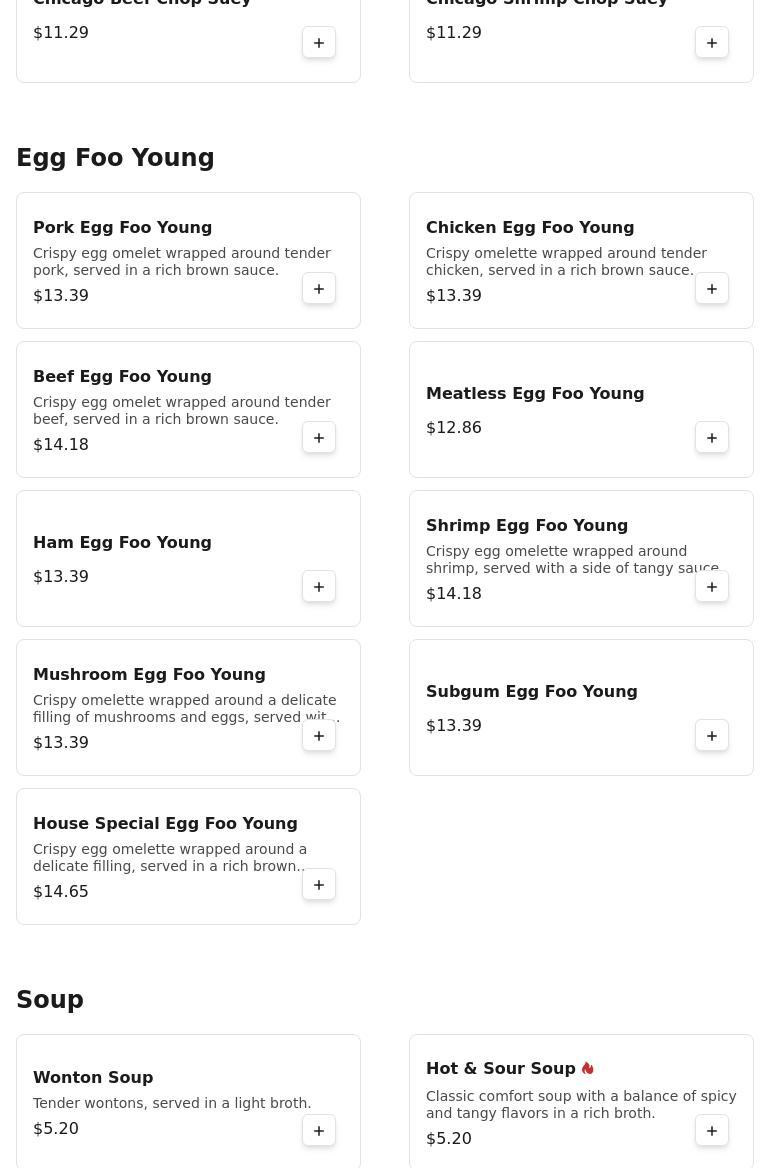
Task: Add Hot & Sour Soup to cart
Action: click(x=712, y=1131)
